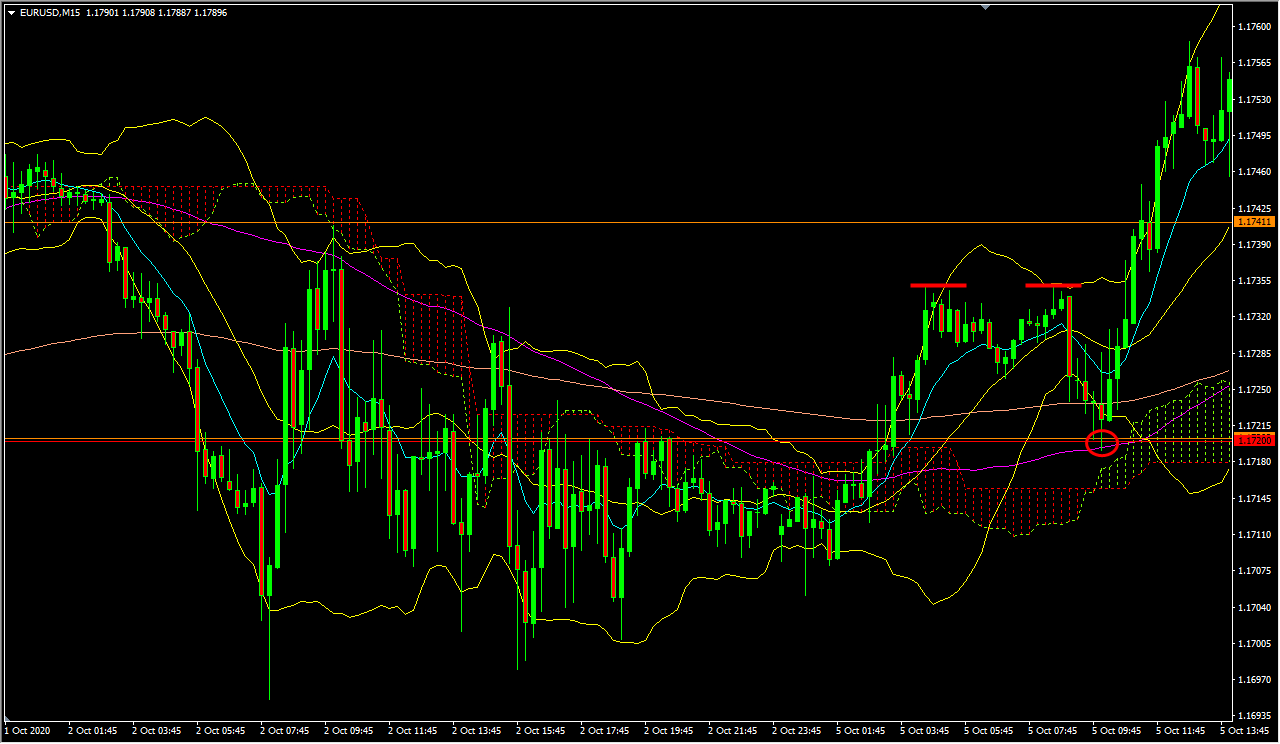This screenshot has height=744, width=1280.
Task: Click the orange 1.17411 price level label
Action: coord(1254,221)
